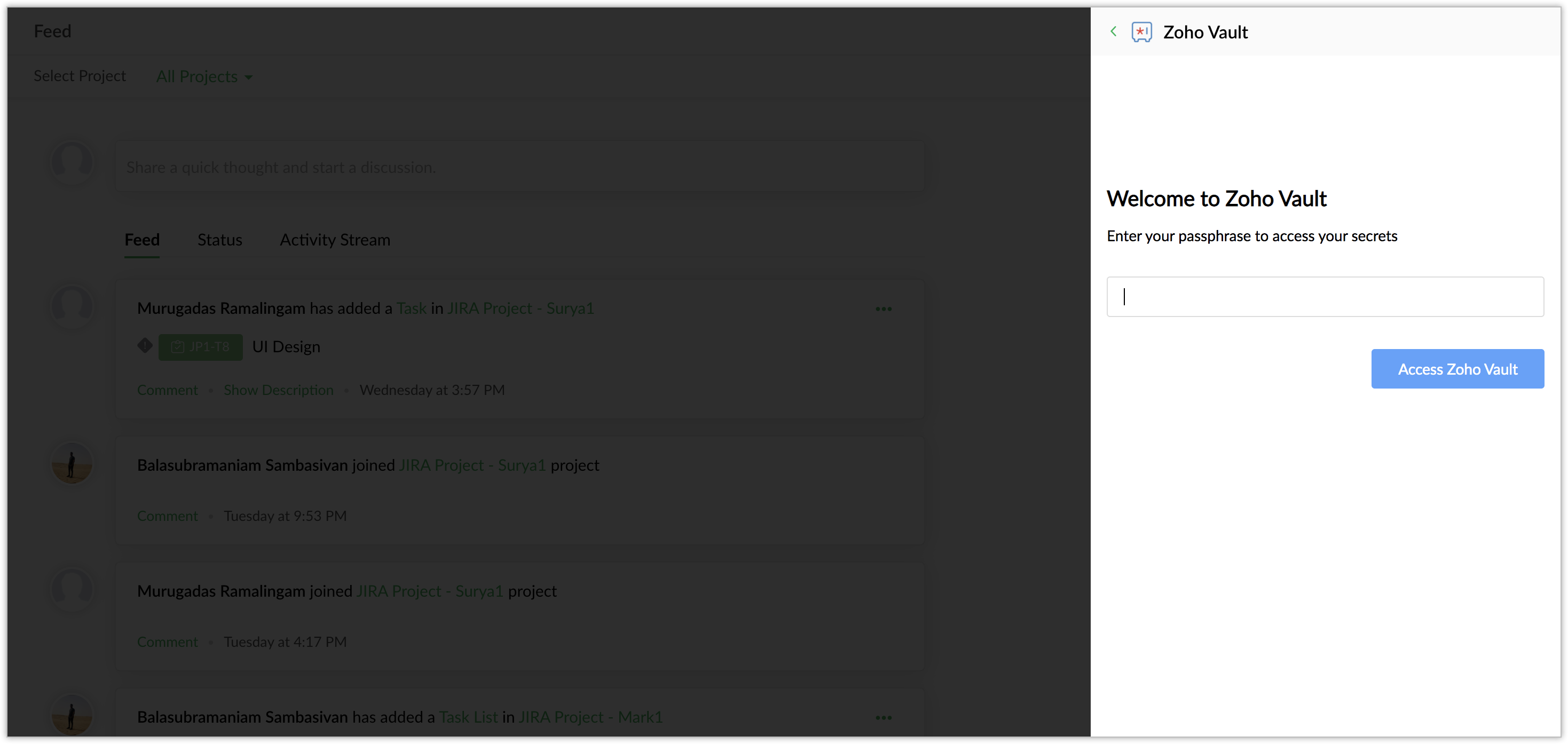
Task: Click the priority diamond icon beside JP1-T8
Action: pyautogui.click(x=145, y=345)
